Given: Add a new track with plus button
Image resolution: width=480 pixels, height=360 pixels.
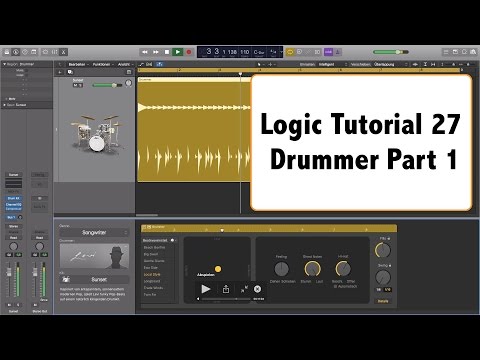Looking at the screenshot, I should point(60,72).
